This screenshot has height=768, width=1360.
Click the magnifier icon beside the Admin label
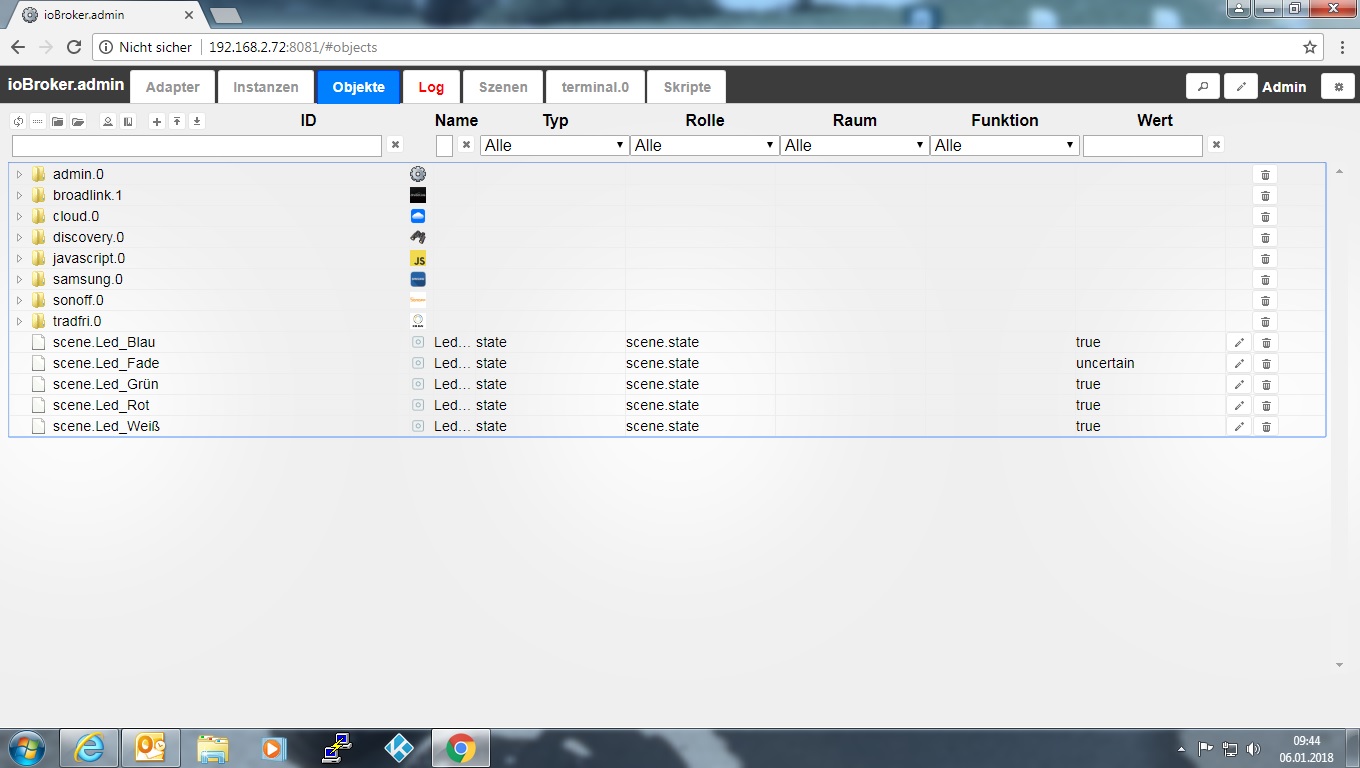tap(1202, 87)
